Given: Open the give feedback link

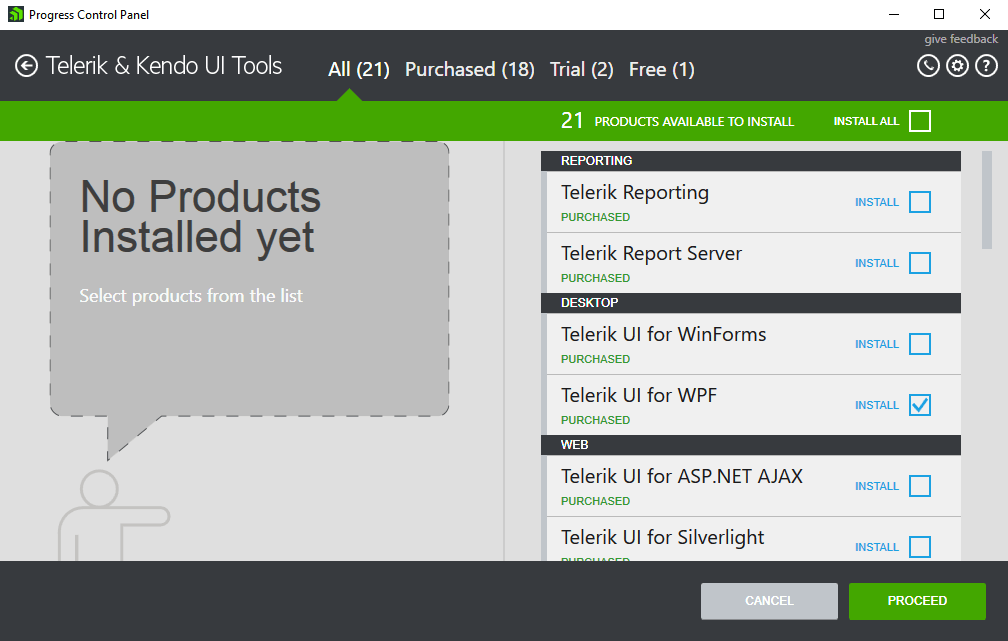Looking at the screenshot, I should (x=961, y=38).
